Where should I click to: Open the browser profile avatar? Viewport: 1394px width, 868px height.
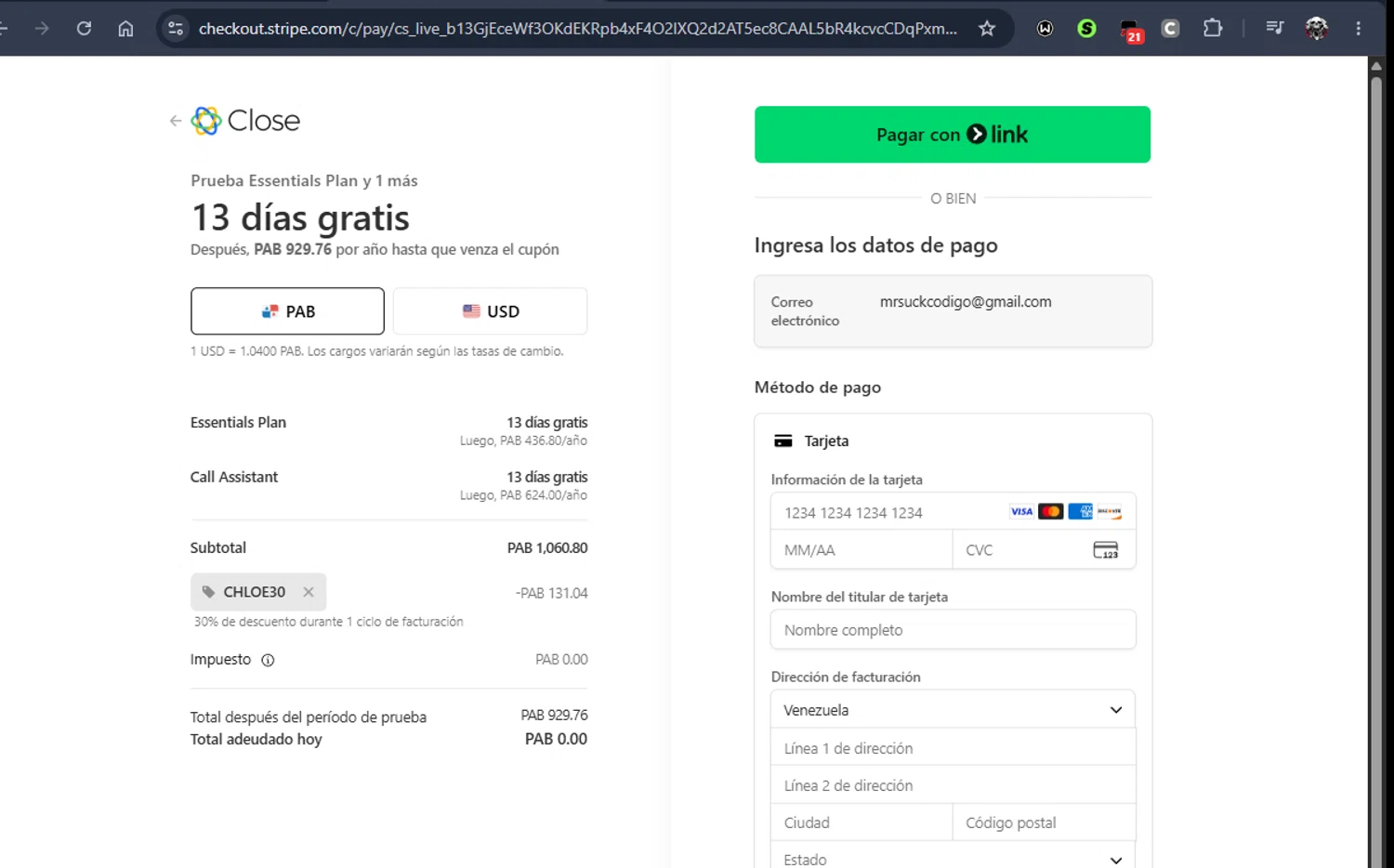point(1317,29)
